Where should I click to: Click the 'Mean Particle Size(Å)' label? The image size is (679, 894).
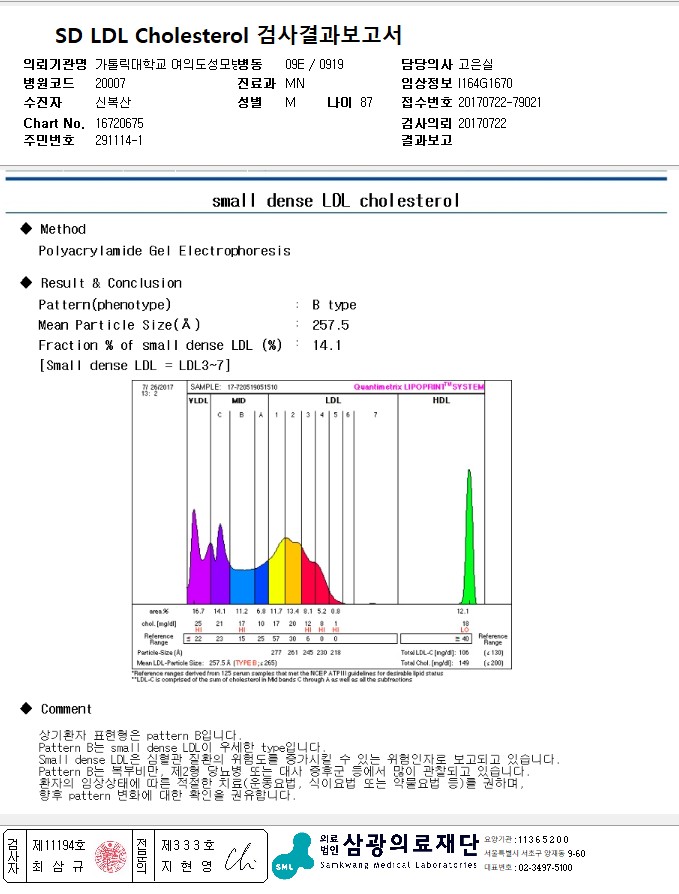119,325
